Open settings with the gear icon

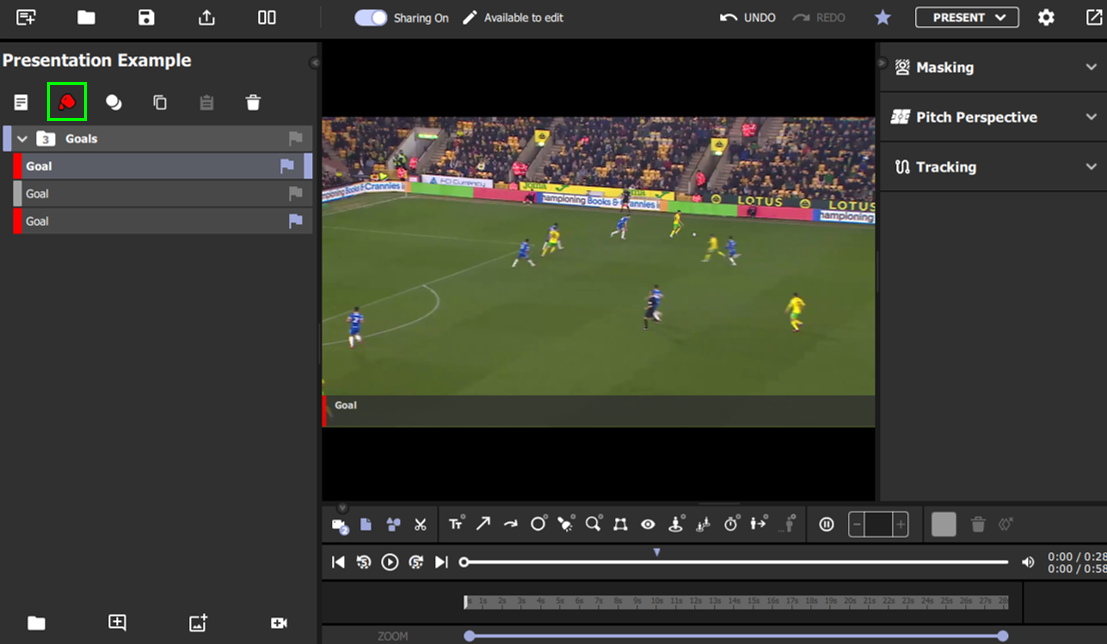1046,18
